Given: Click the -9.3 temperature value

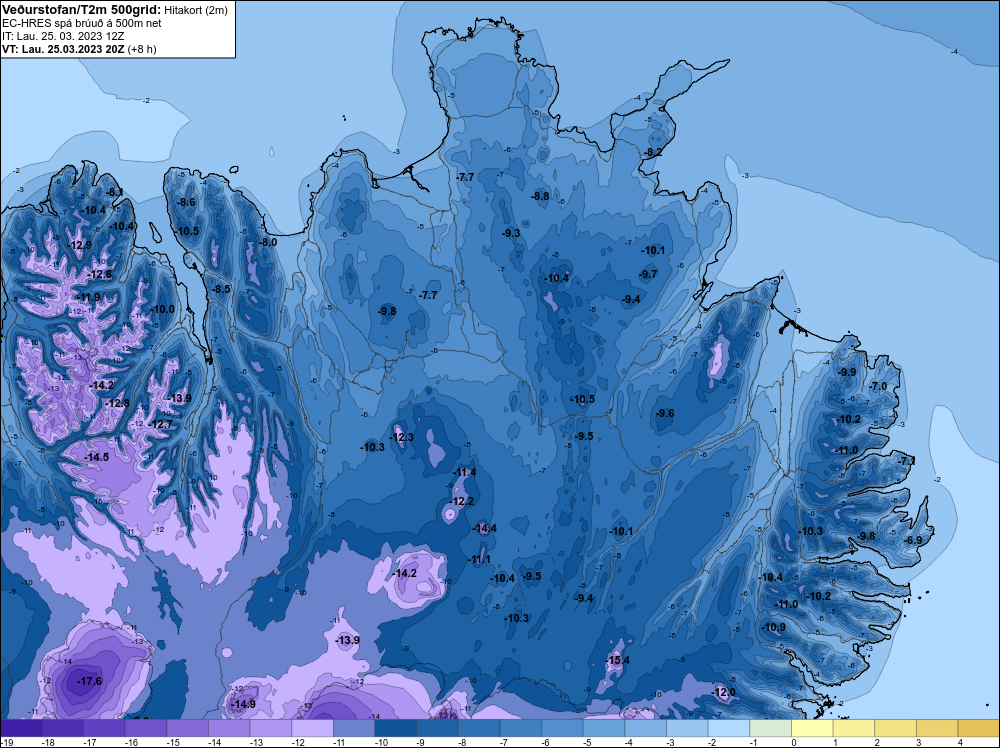Looking at the screenshot, I should click(x=511, y=233).
